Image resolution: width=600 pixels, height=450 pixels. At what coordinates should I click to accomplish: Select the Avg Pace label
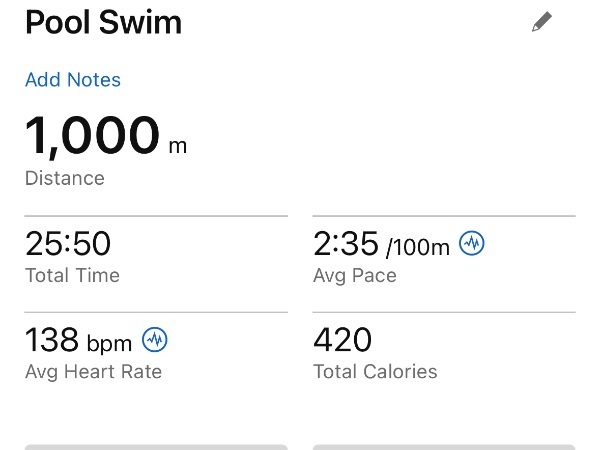click(x=355, y=275)
